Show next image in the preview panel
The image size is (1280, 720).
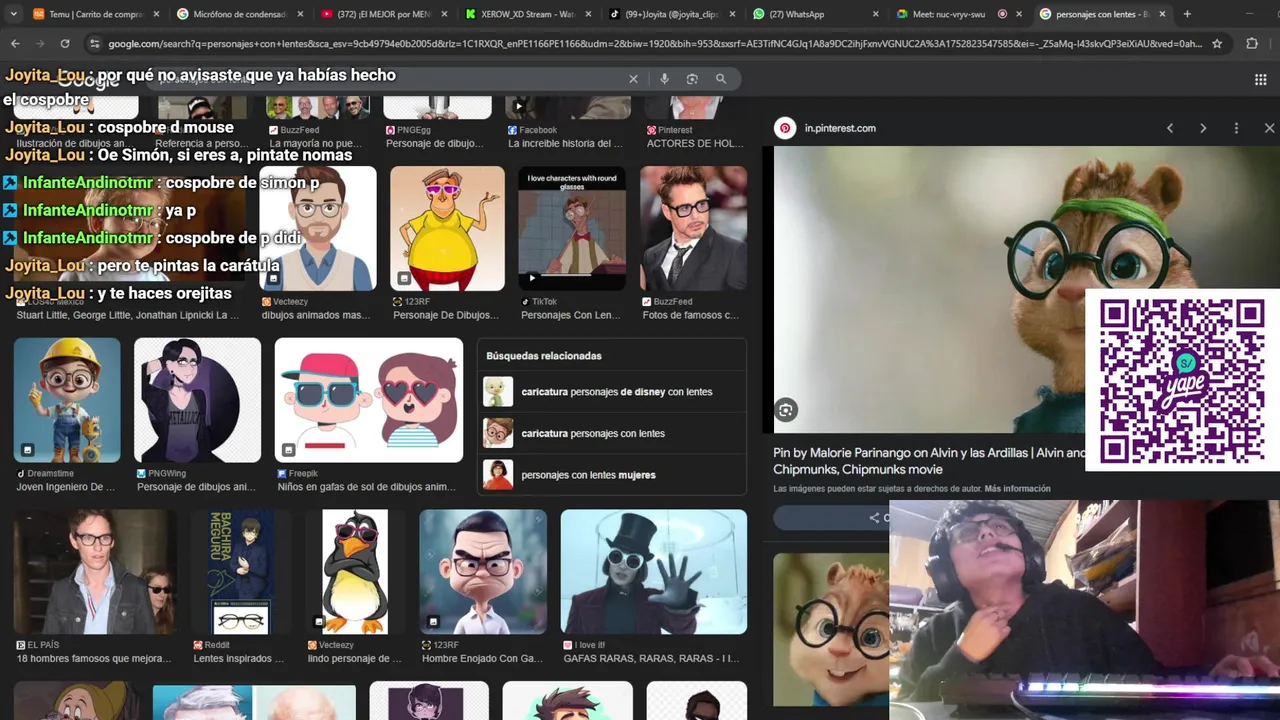[x=1203, y=128]
